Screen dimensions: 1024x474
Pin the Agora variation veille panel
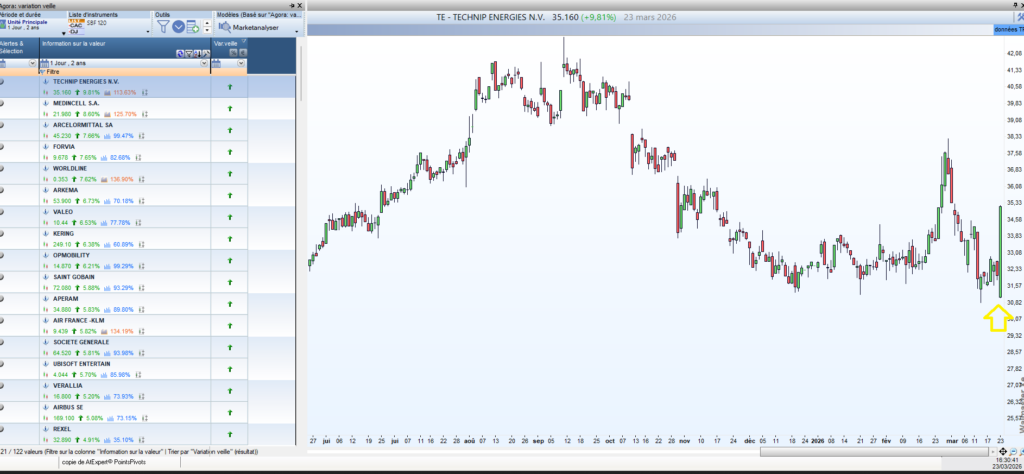(292, 5)
